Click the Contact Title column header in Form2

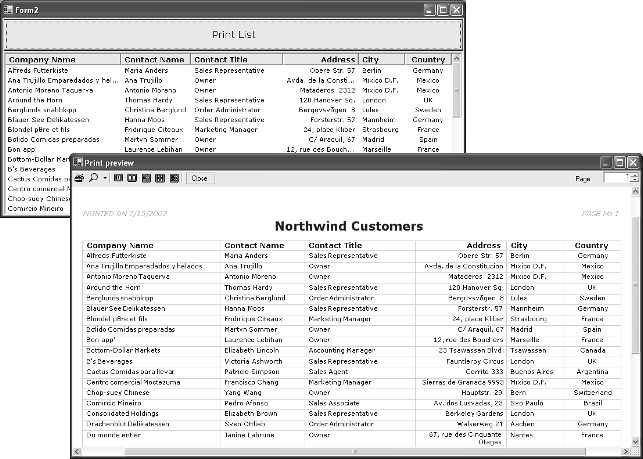click(x=237, y=59)
